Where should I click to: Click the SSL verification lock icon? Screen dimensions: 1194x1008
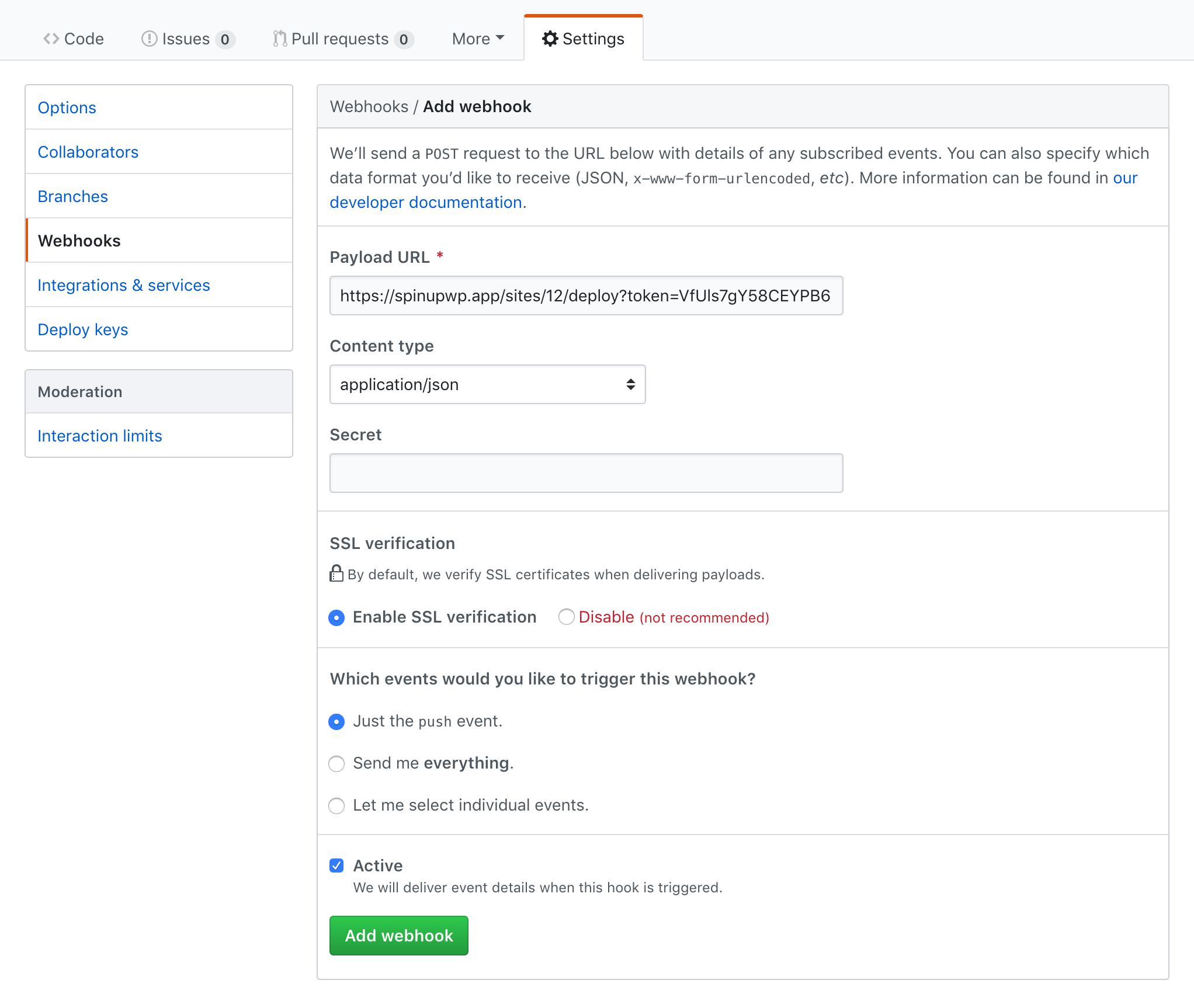[x=336, y=573]
